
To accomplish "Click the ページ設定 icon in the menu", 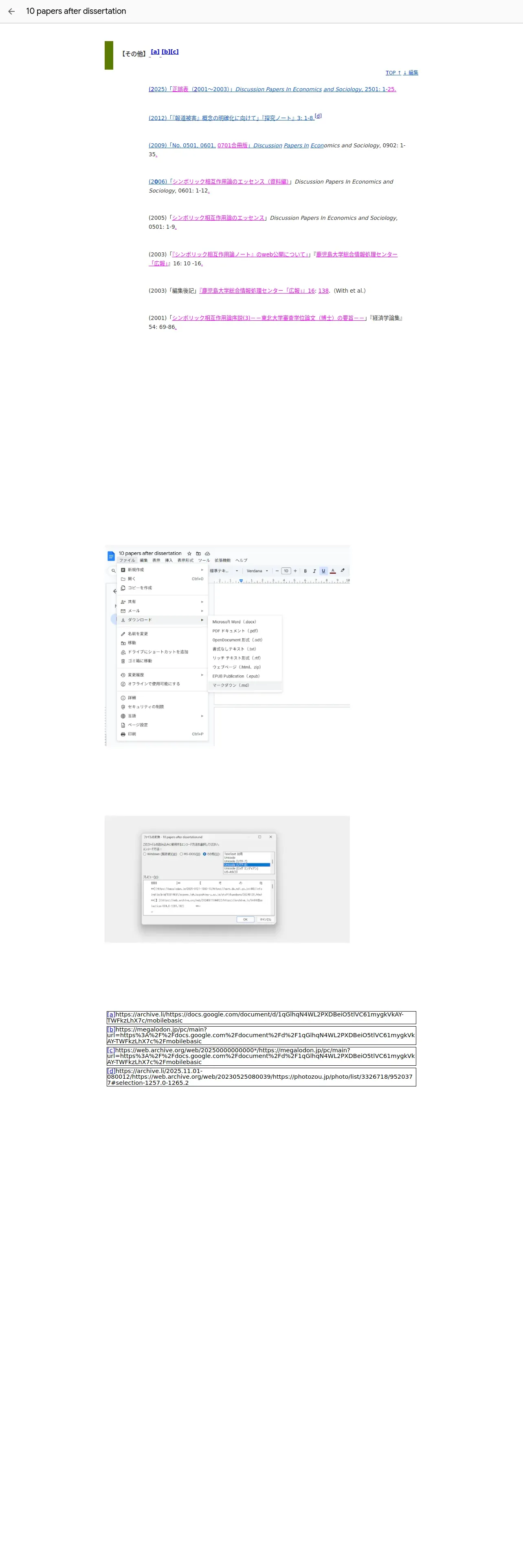I will tap(123, 725).
